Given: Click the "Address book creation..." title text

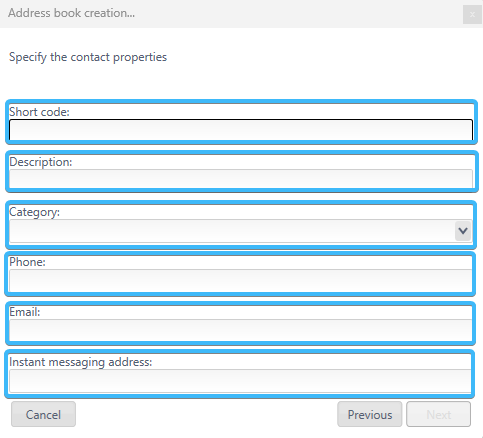Looking at the screenshot, I should click(x=71, y=13).
